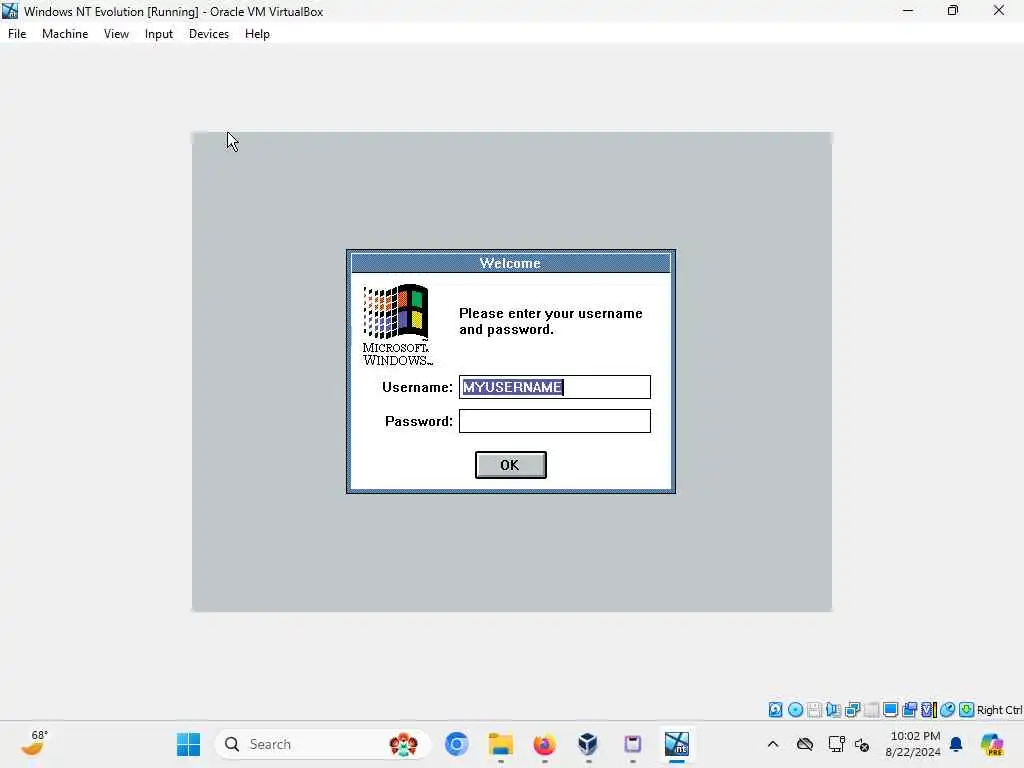Open the Machine menu
The width and height of the screenshot is (1024, 768).
pos(65,34)
